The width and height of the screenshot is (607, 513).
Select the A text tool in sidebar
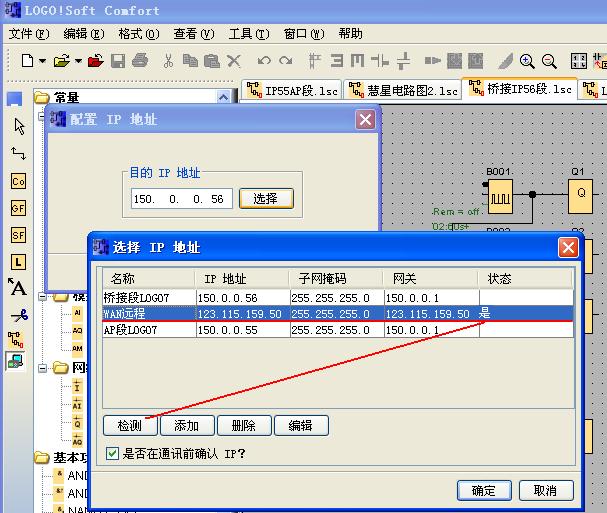[17, 287]
